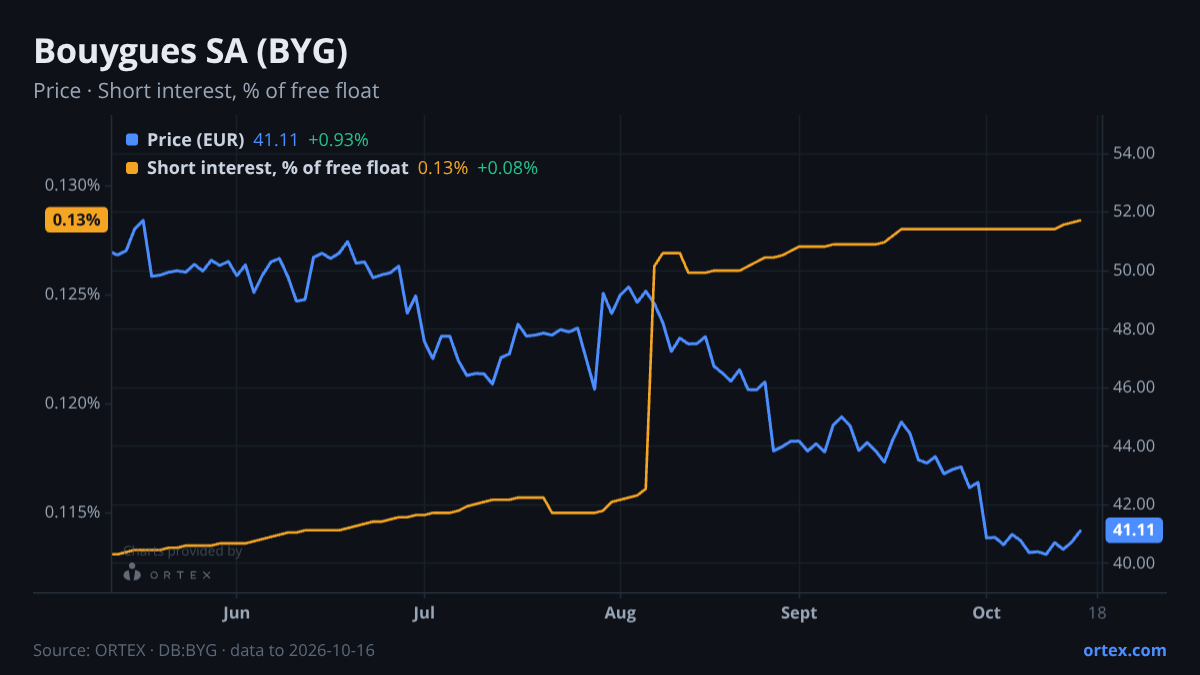This screenshot has height=675, width=1200.
Task: Click the 54.00 right axis label
Action: [x=1134, y=153]
